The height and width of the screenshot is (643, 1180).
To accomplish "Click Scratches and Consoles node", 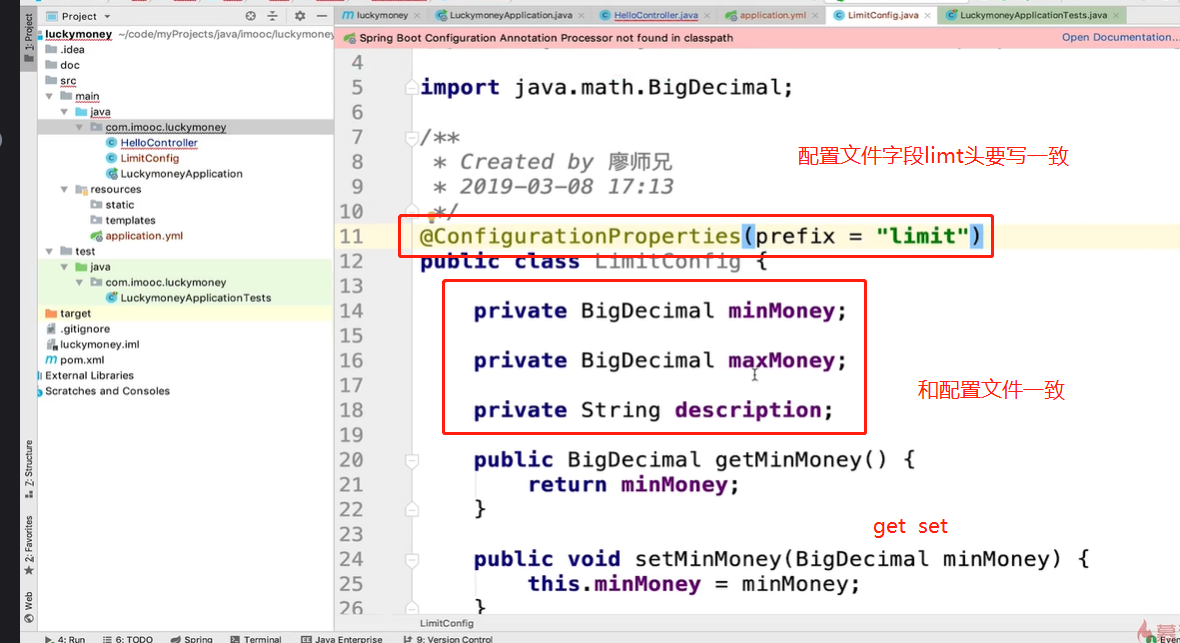I will click(108, 391).
